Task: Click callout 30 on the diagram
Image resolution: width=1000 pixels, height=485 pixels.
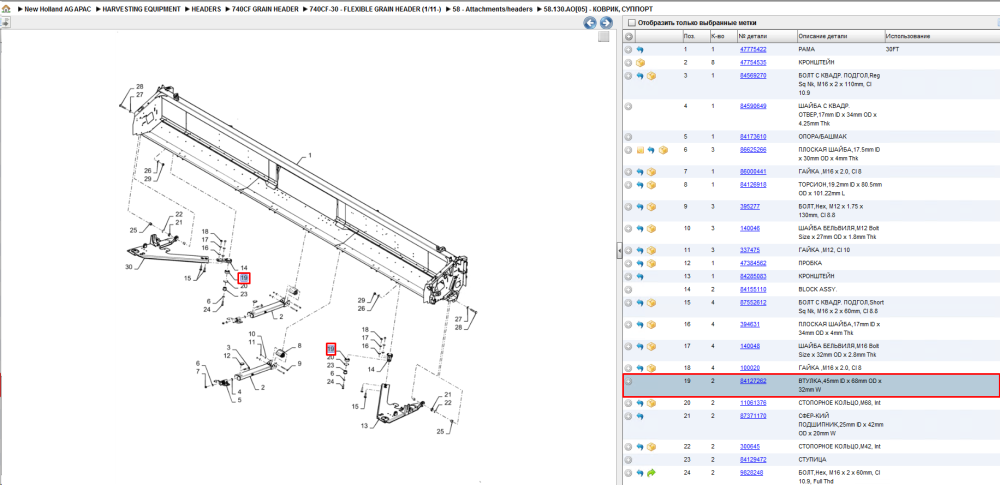Action: [x=129, y=267]
